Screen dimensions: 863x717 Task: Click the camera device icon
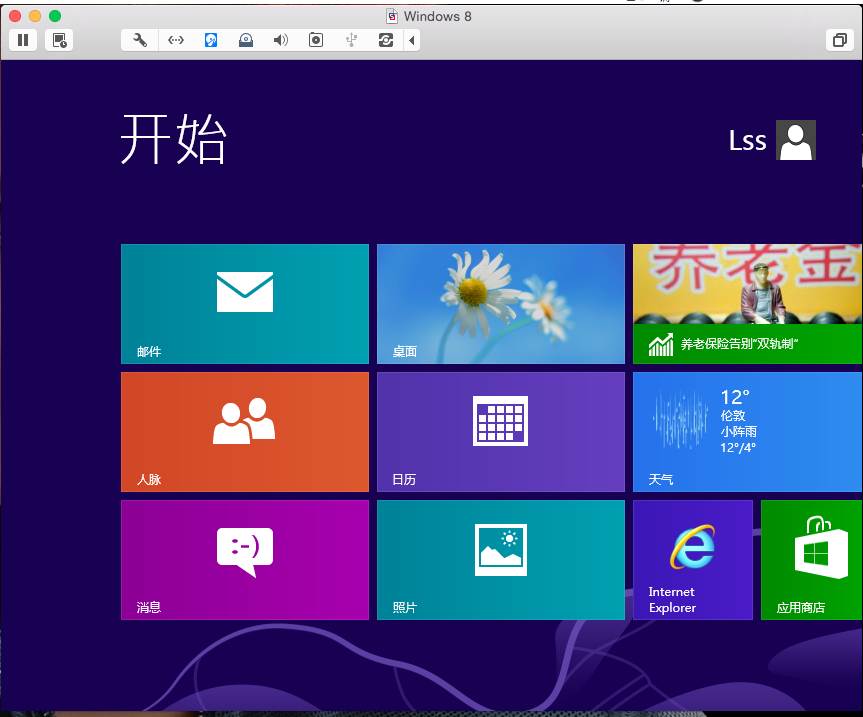click(316, 40)
